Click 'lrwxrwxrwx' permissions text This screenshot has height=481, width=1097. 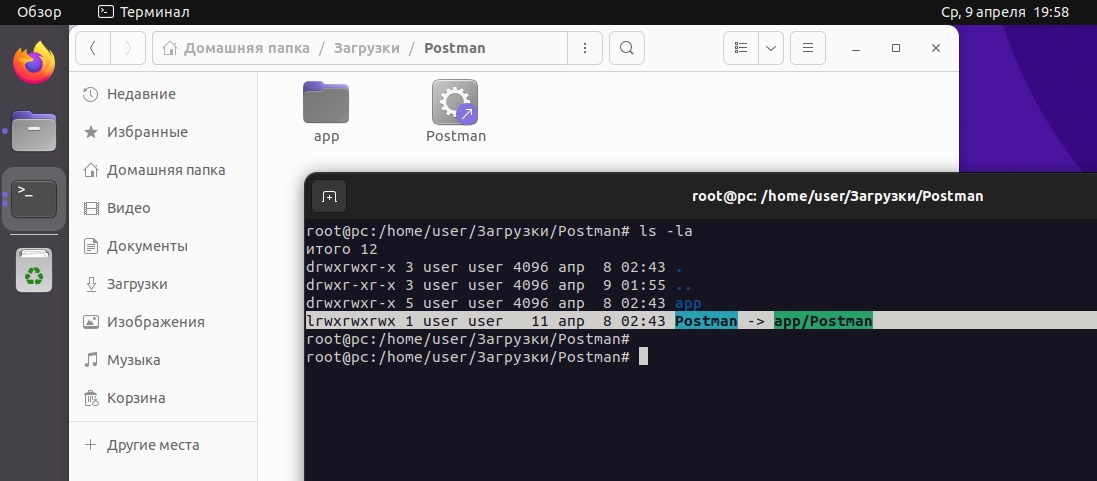click(x=351, y=321)
